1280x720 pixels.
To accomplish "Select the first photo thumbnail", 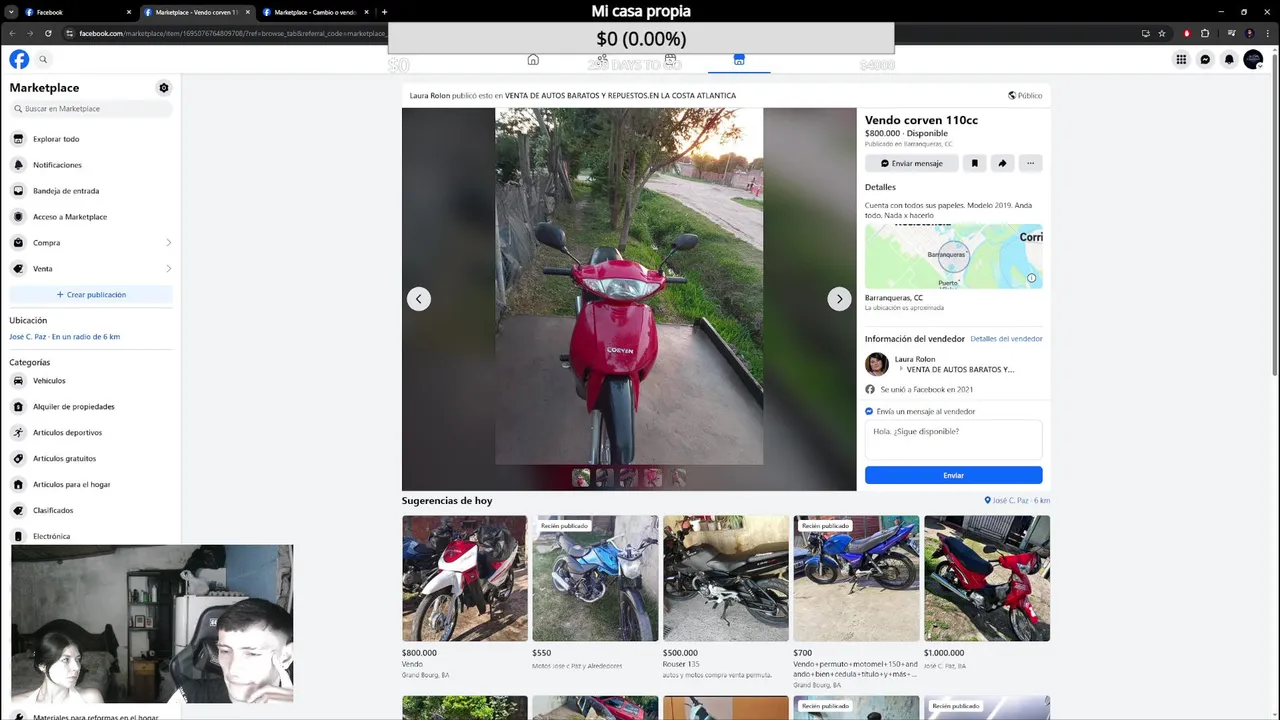I will click(x=581, y=478).
